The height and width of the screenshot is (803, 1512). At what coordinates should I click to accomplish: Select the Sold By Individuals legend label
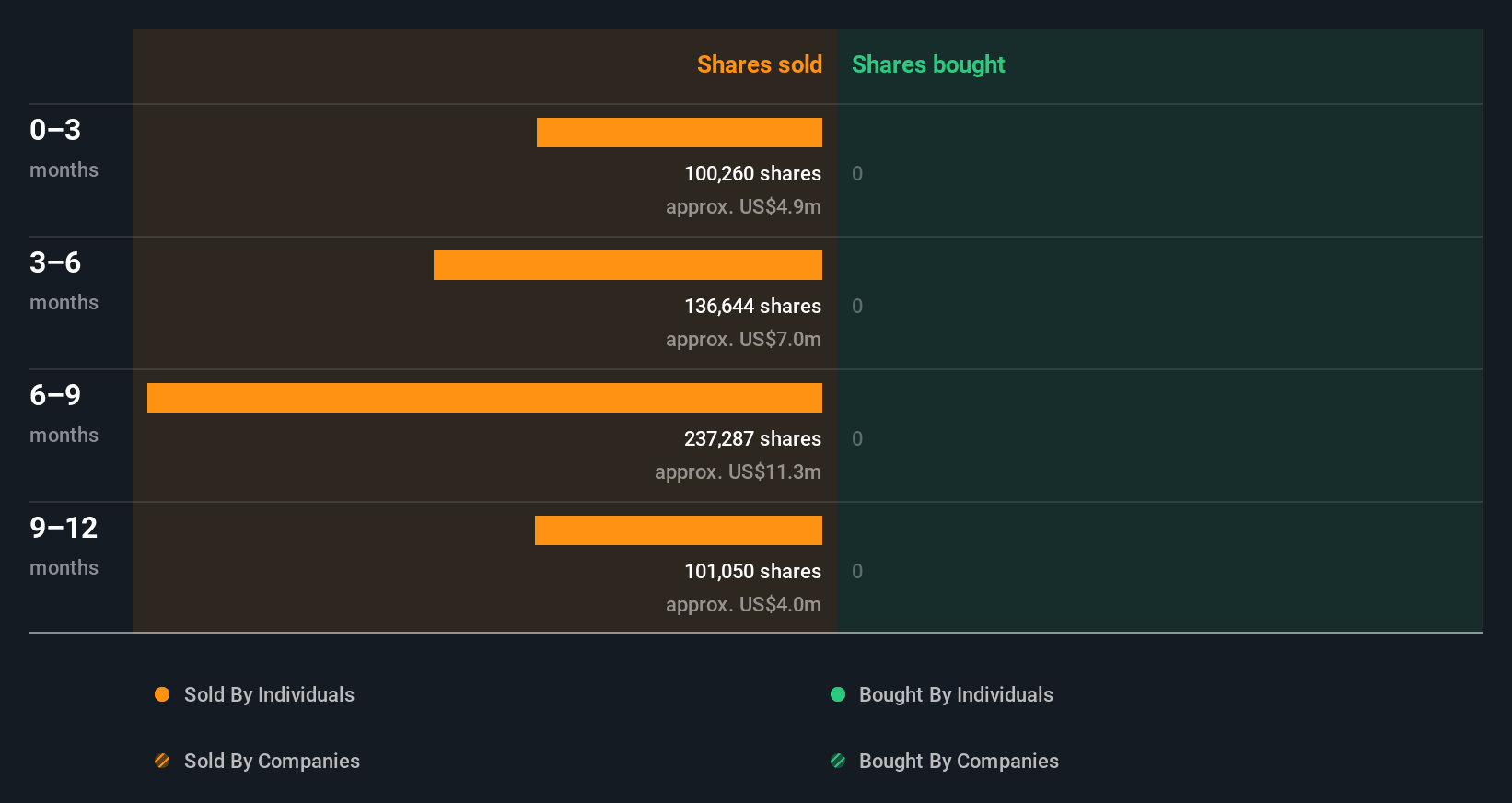pyautogui.click(x=269, y=694)
